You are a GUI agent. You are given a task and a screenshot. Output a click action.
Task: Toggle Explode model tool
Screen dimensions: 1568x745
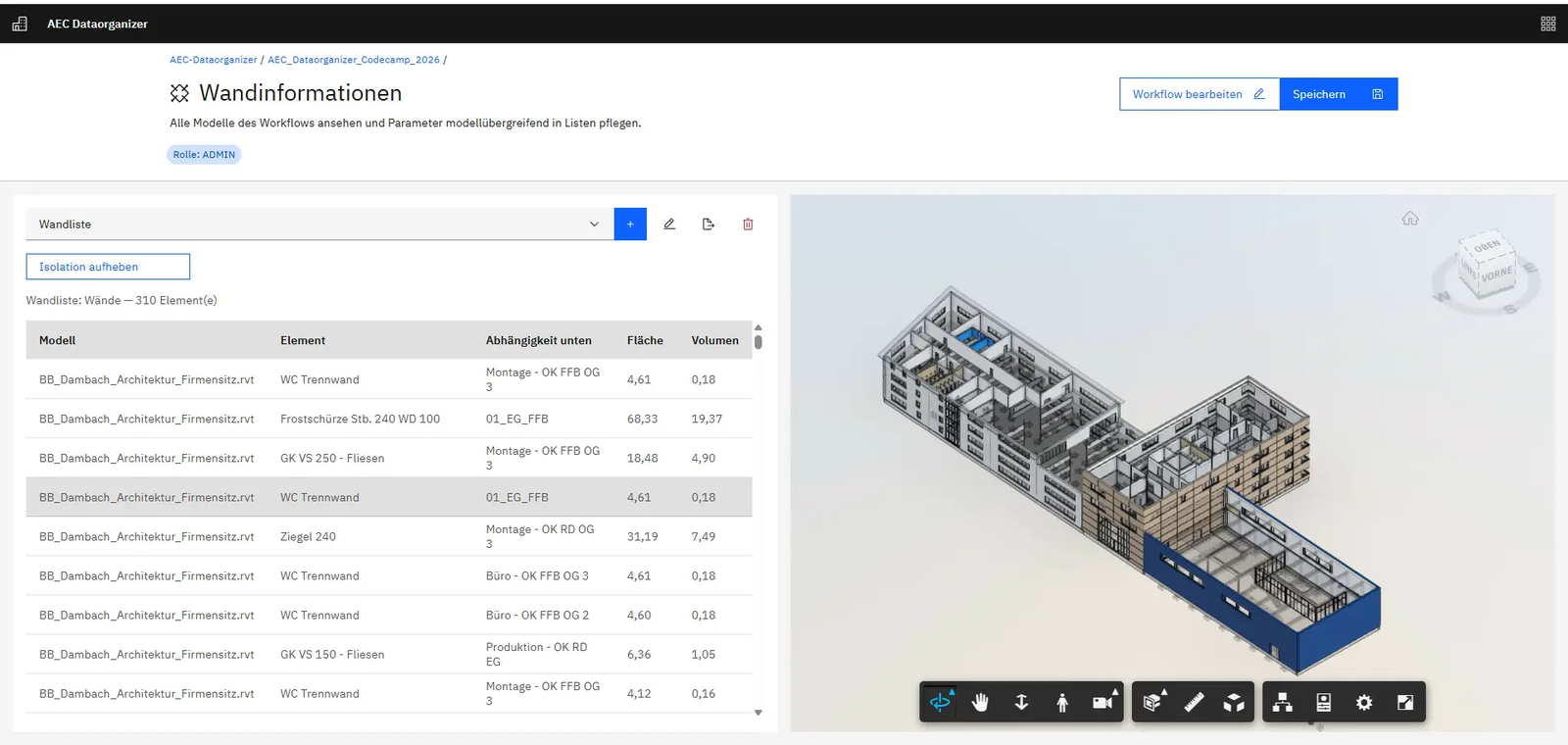coord(1234,702)
